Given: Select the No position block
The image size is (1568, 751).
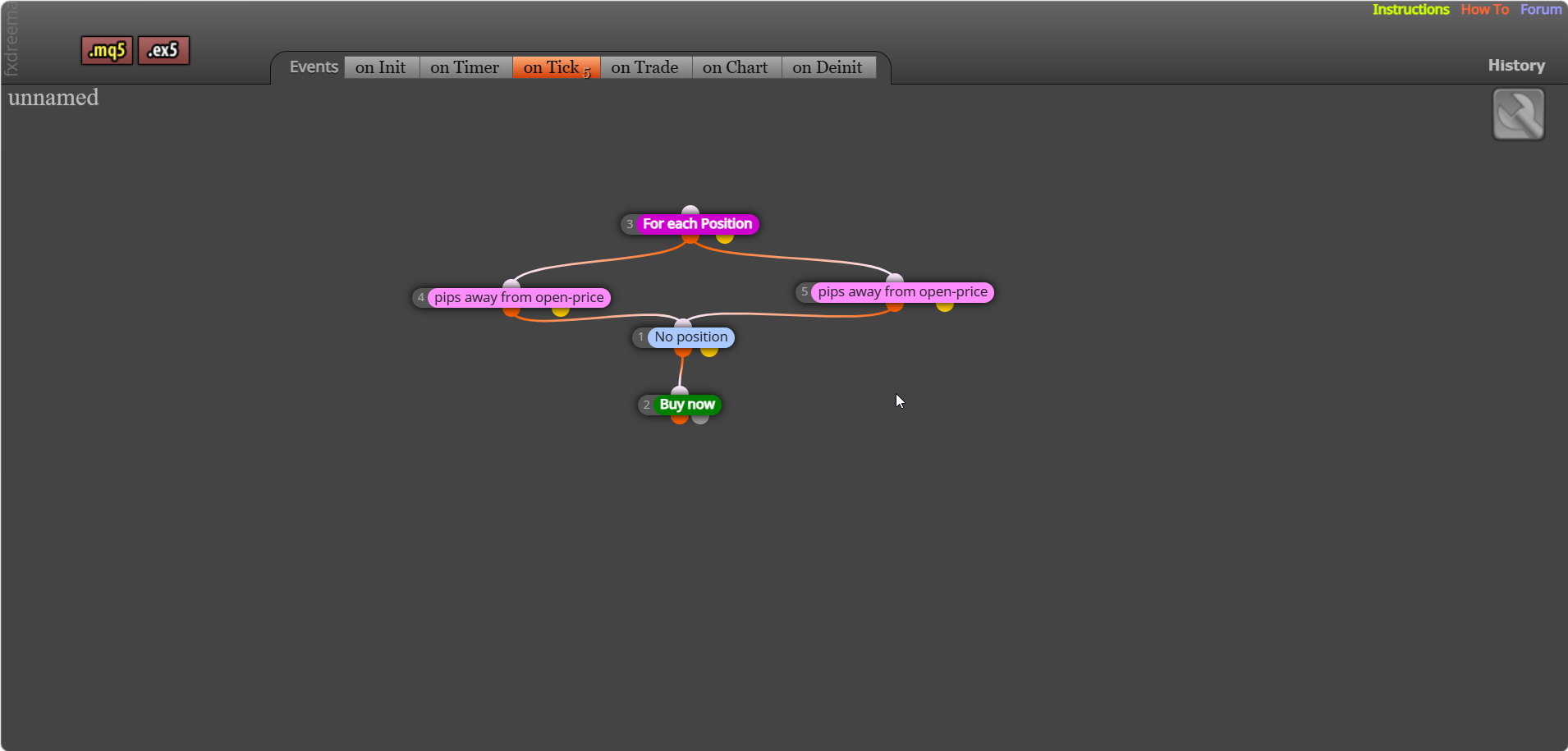Looking at the screenshot, I should (x=690, y=337).
